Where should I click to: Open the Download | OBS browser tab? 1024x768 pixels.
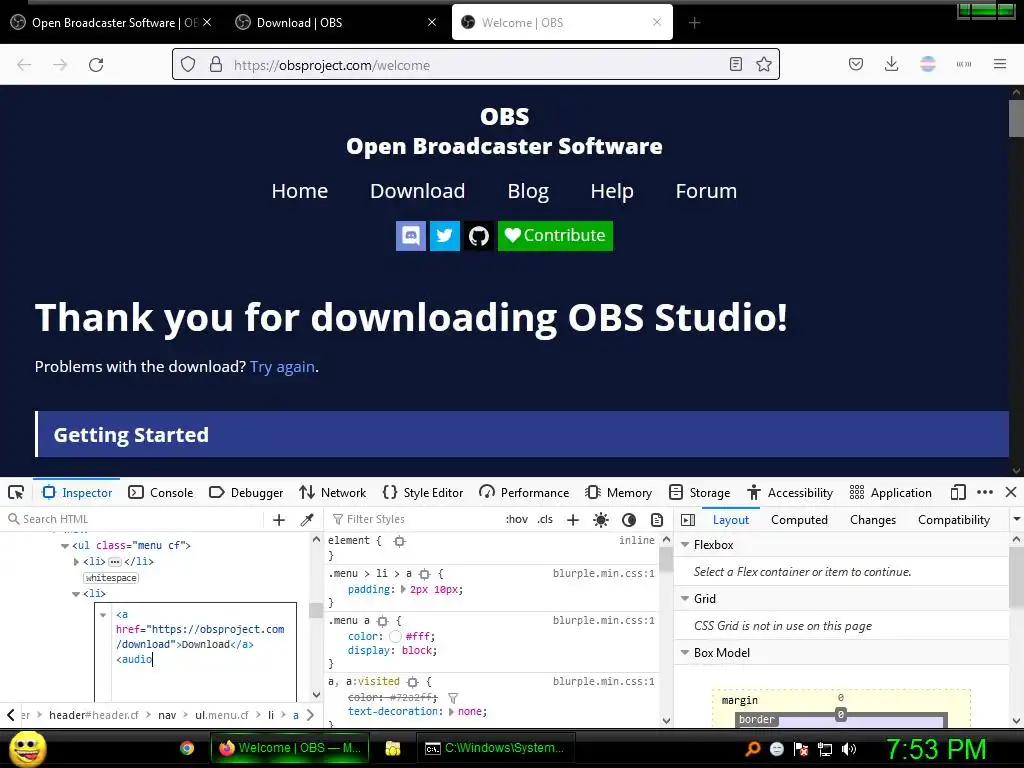click(336, 22)
